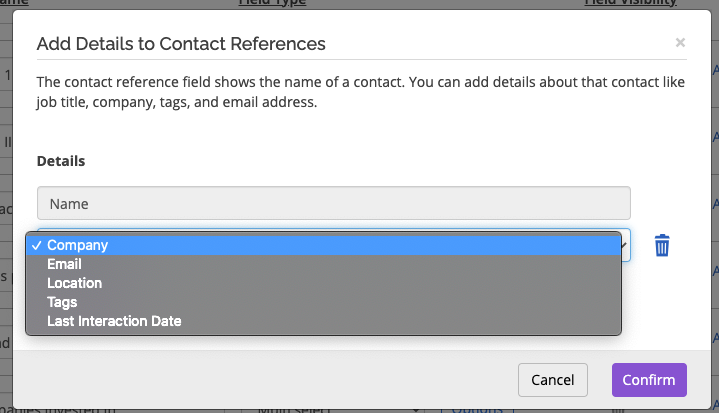Delete the Company detail row with trash icon
This screenshot has width=719, height=413.
pyautogui.click(x=662, y=245)
